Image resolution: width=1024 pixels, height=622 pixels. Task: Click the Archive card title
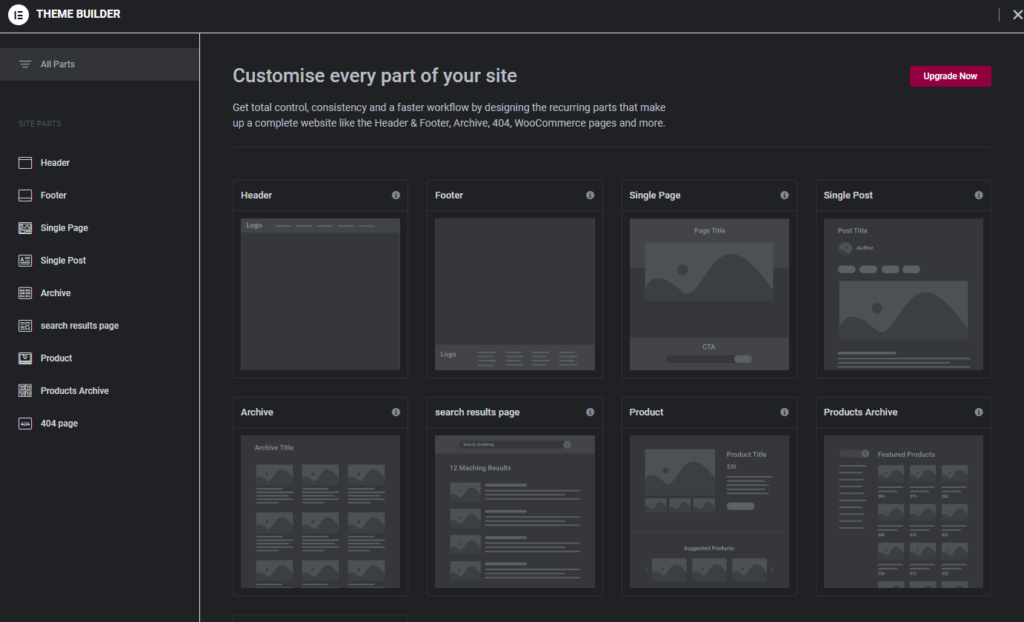[x=257, y=412]
